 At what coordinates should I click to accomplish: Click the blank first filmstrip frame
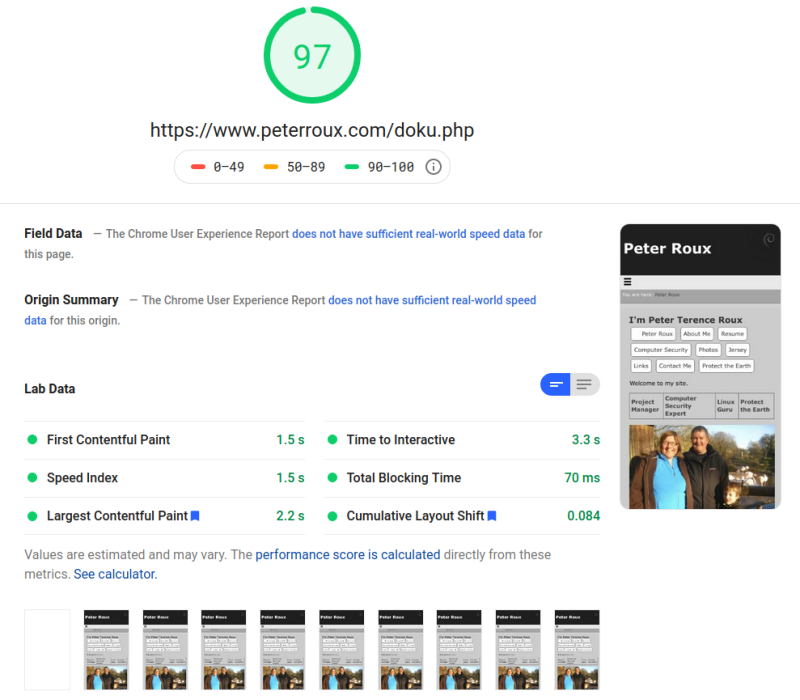pos(47,649)
